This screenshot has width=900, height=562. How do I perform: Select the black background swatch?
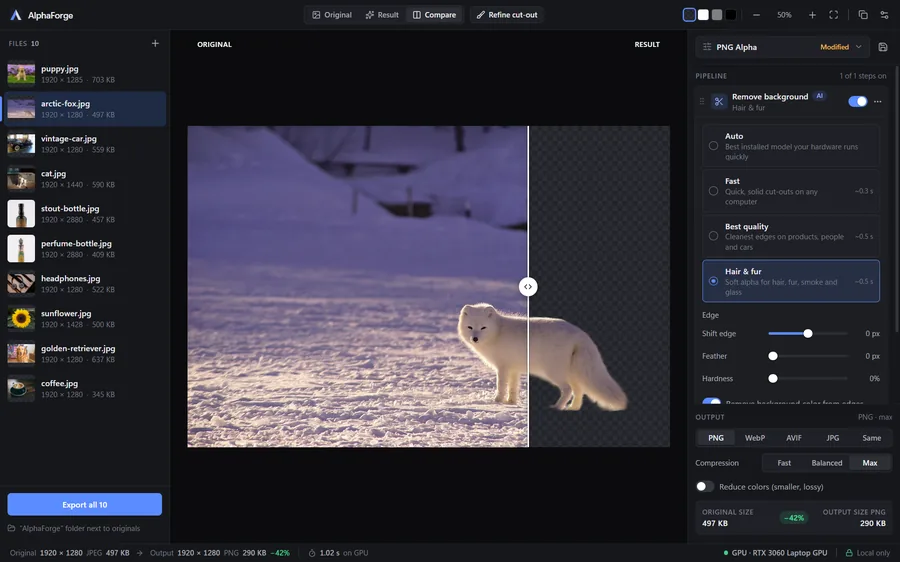(731, 15)
